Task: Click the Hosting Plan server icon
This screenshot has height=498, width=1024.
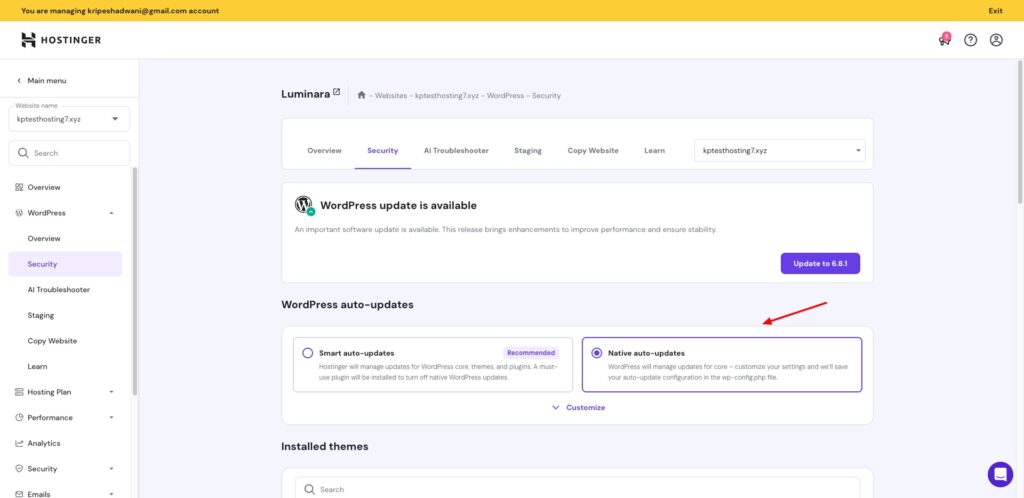Action: (x=19, y=392)
